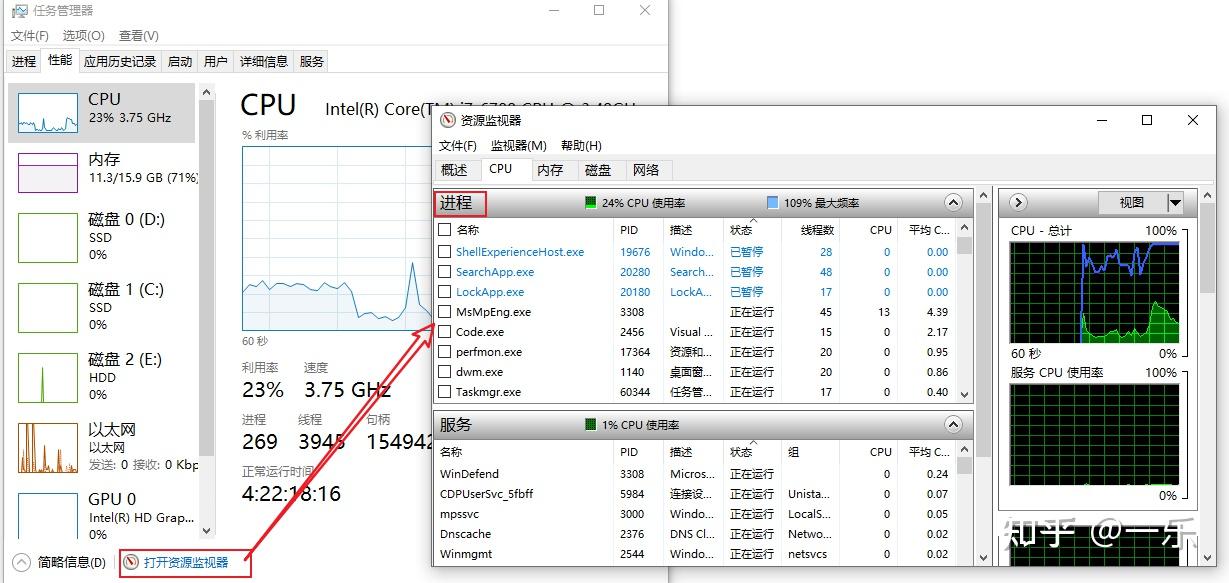
Task: Select the Code.exe checkbox
Action: click(443, 332)
